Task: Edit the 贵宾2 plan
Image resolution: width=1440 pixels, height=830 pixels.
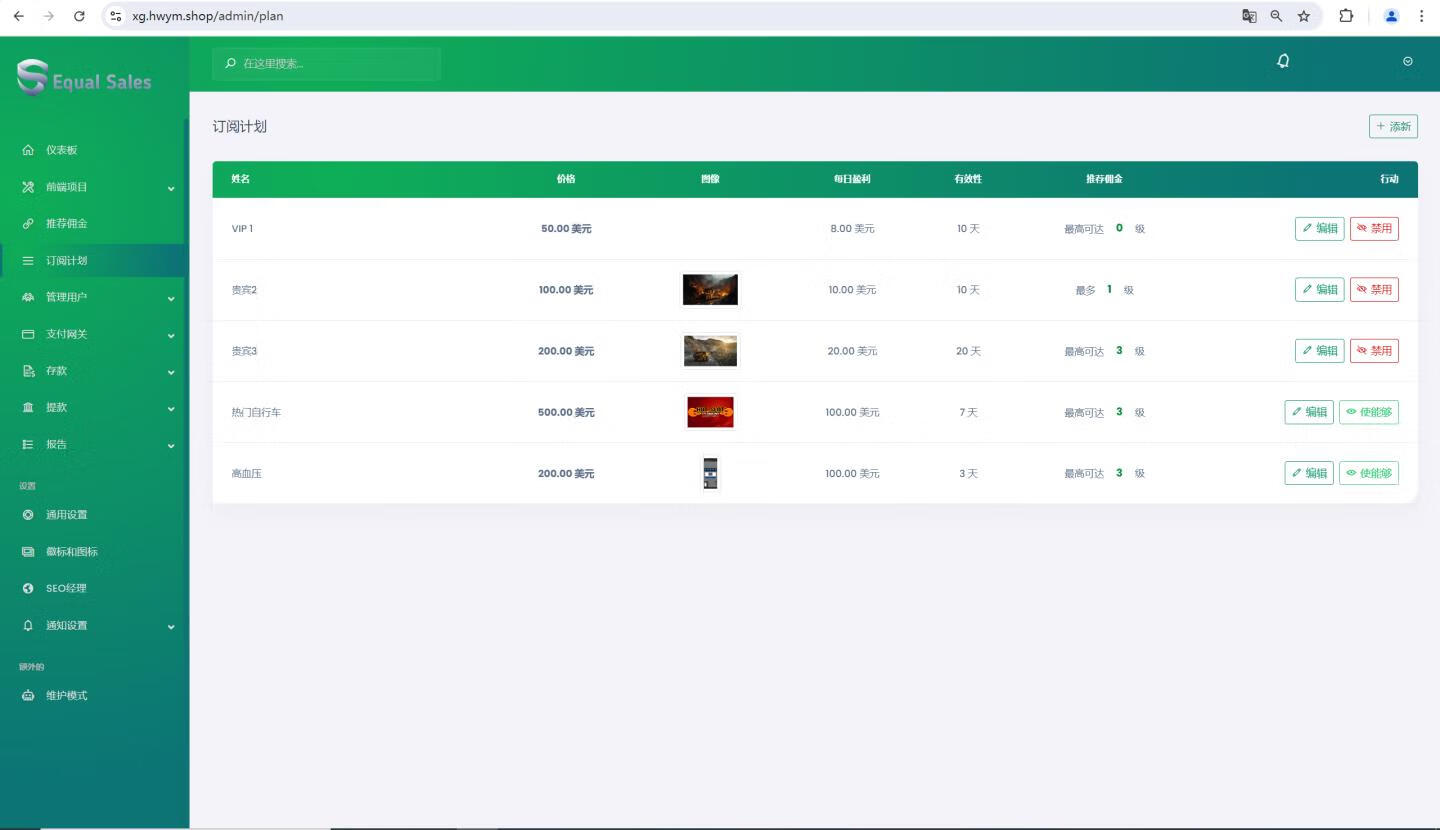Action: point(1319,290)
